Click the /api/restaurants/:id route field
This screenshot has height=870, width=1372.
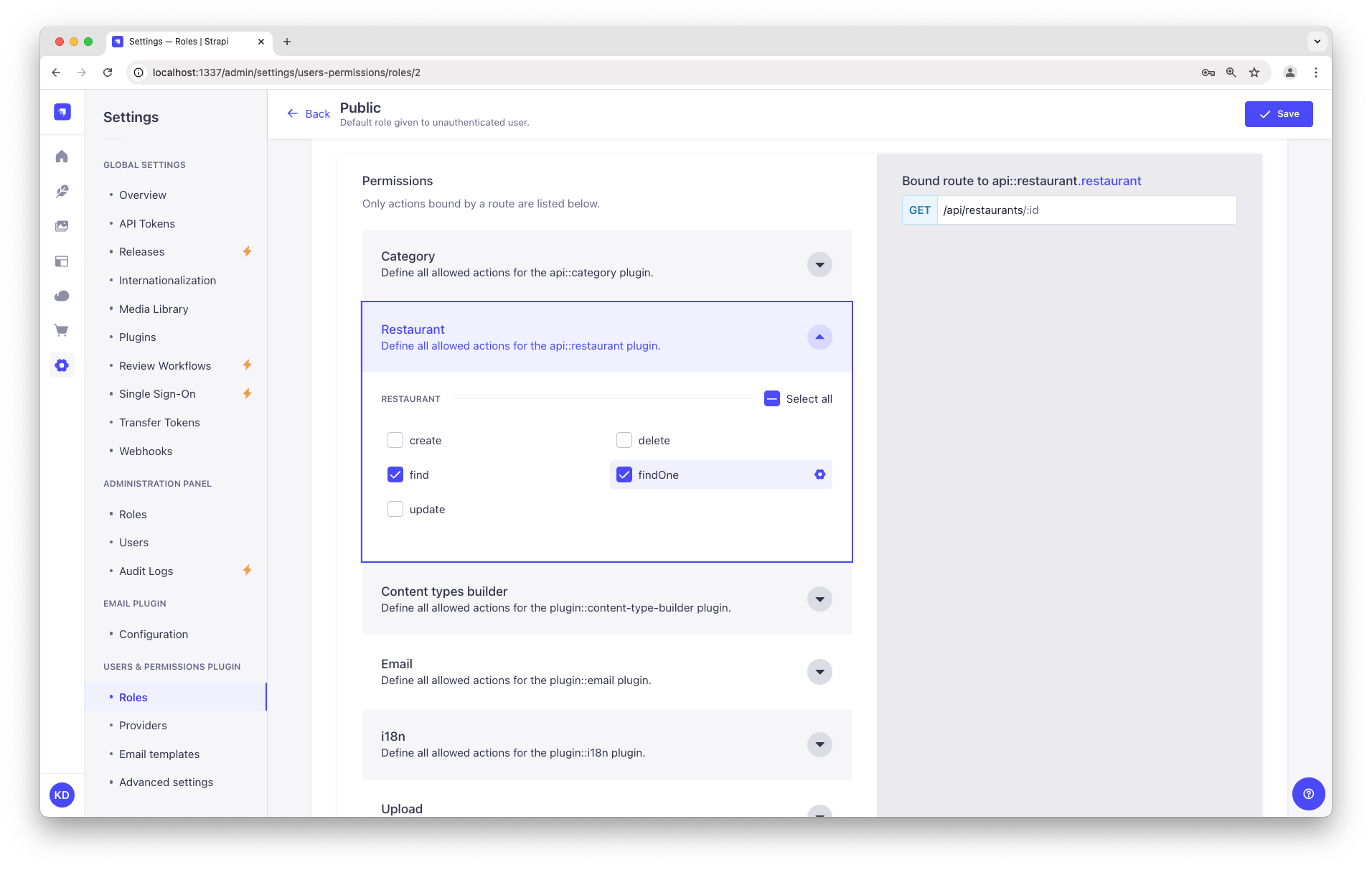(1087, 210)
